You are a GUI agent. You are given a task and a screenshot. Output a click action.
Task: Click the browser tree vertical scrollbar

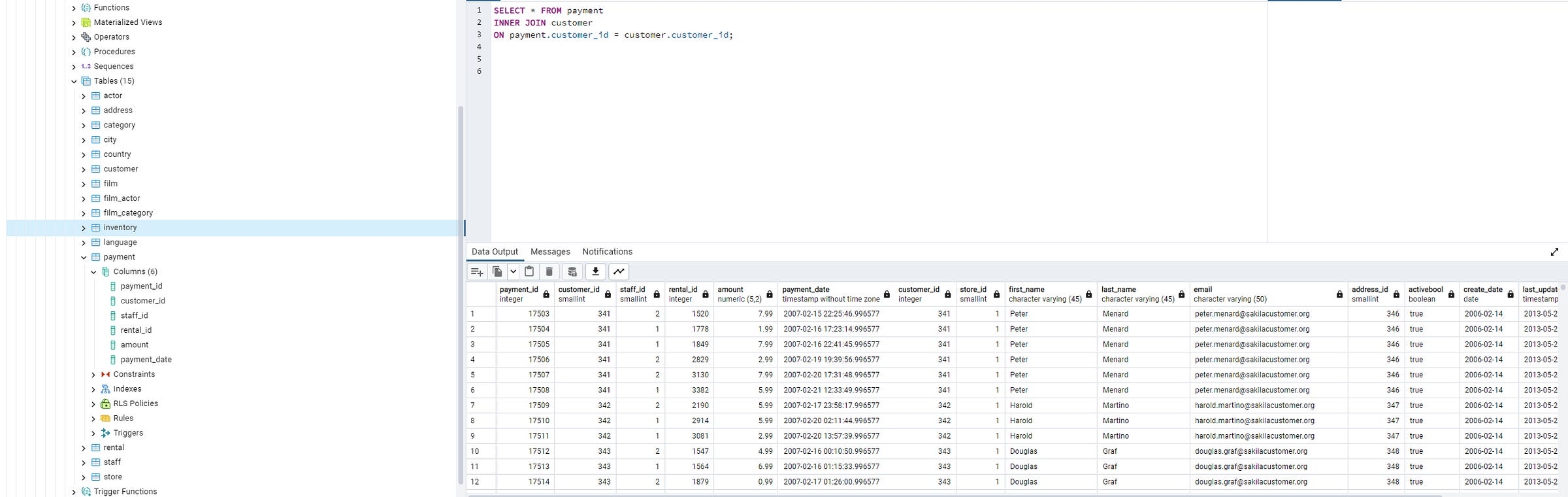[x=461, y=294]
